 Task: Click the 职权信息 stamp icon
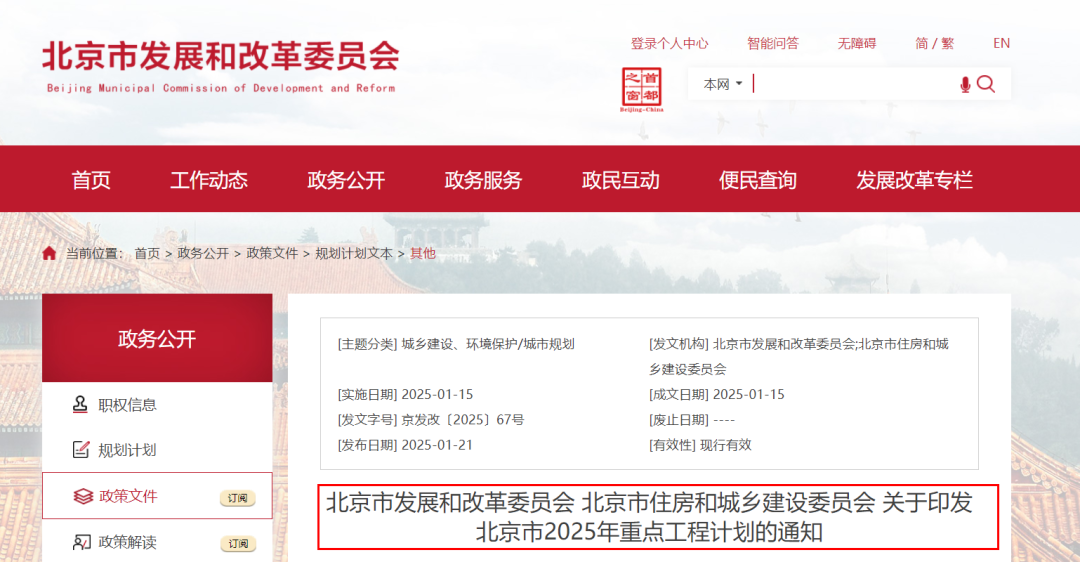80,404
